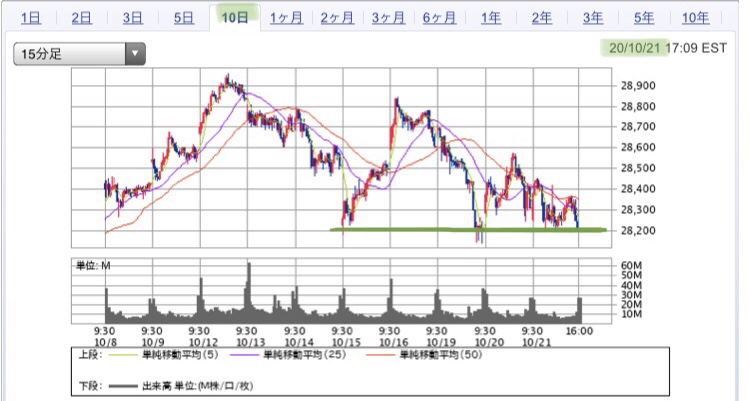Open the 3年 chart range
This screenshot has width=749, height=401.
(593, 18)
